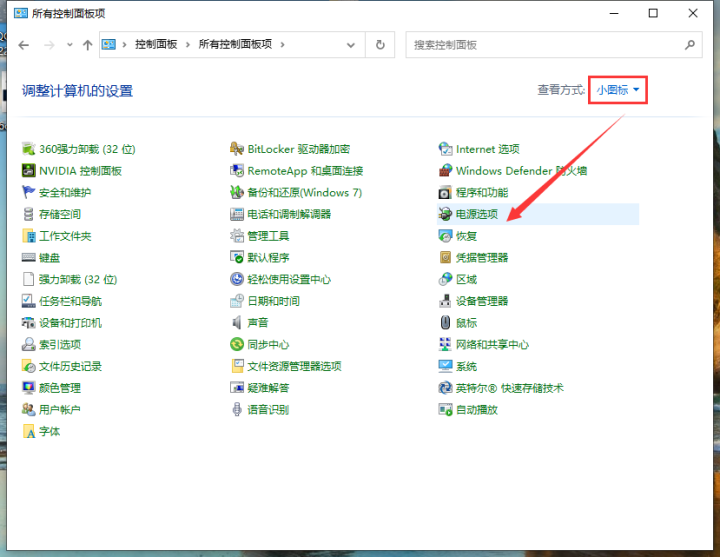Open the 语音识别 link
720x557 pixels.
click(268, 409)
